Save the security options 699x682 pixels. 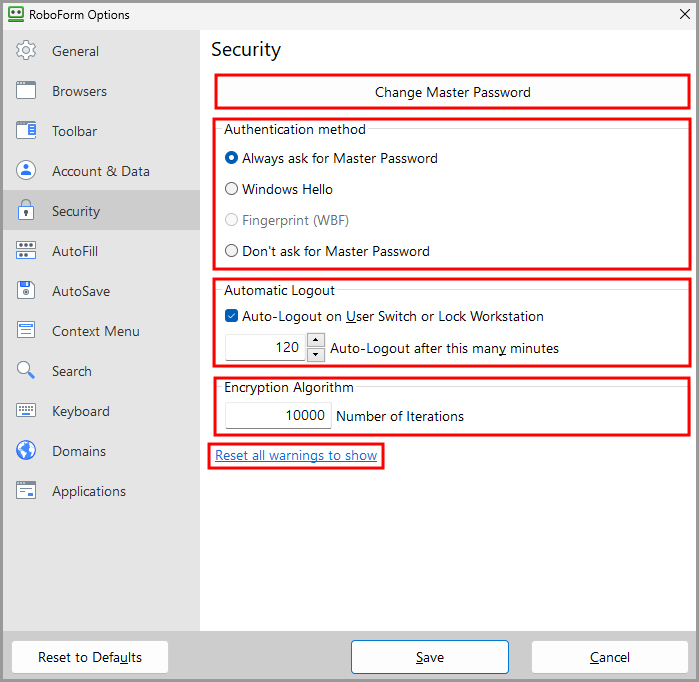[x=430, y=657]
